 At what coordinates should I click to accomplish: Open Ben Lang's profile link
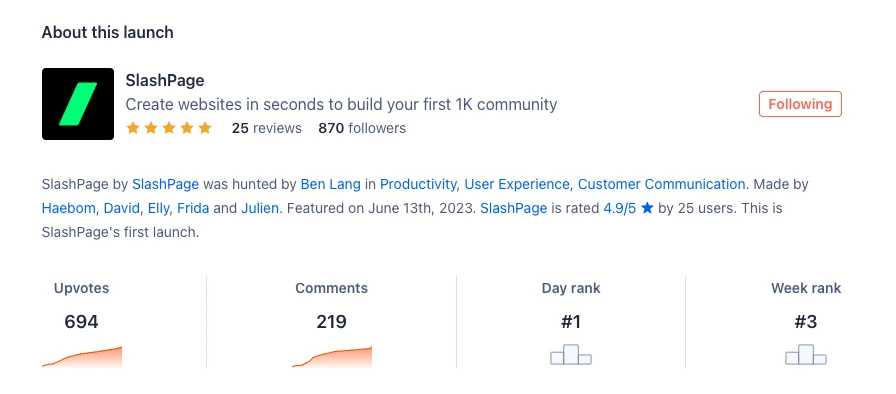pos(331,184)
